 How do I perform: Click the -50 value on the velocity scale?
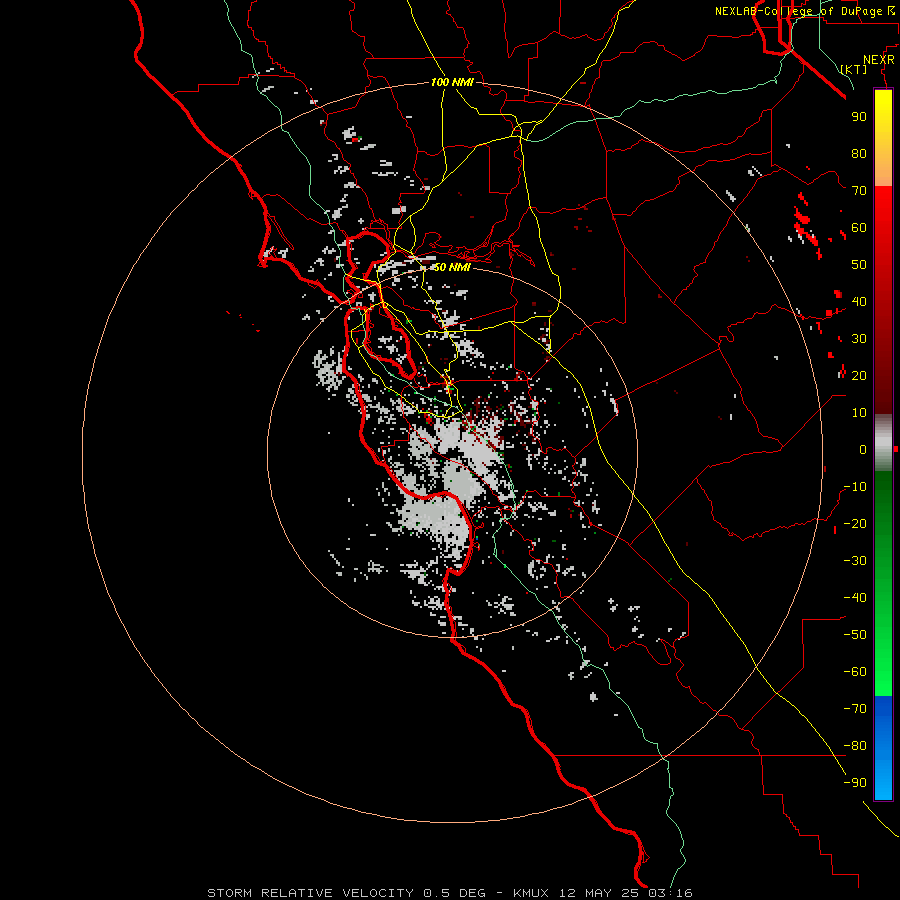(x=855, y=635)
